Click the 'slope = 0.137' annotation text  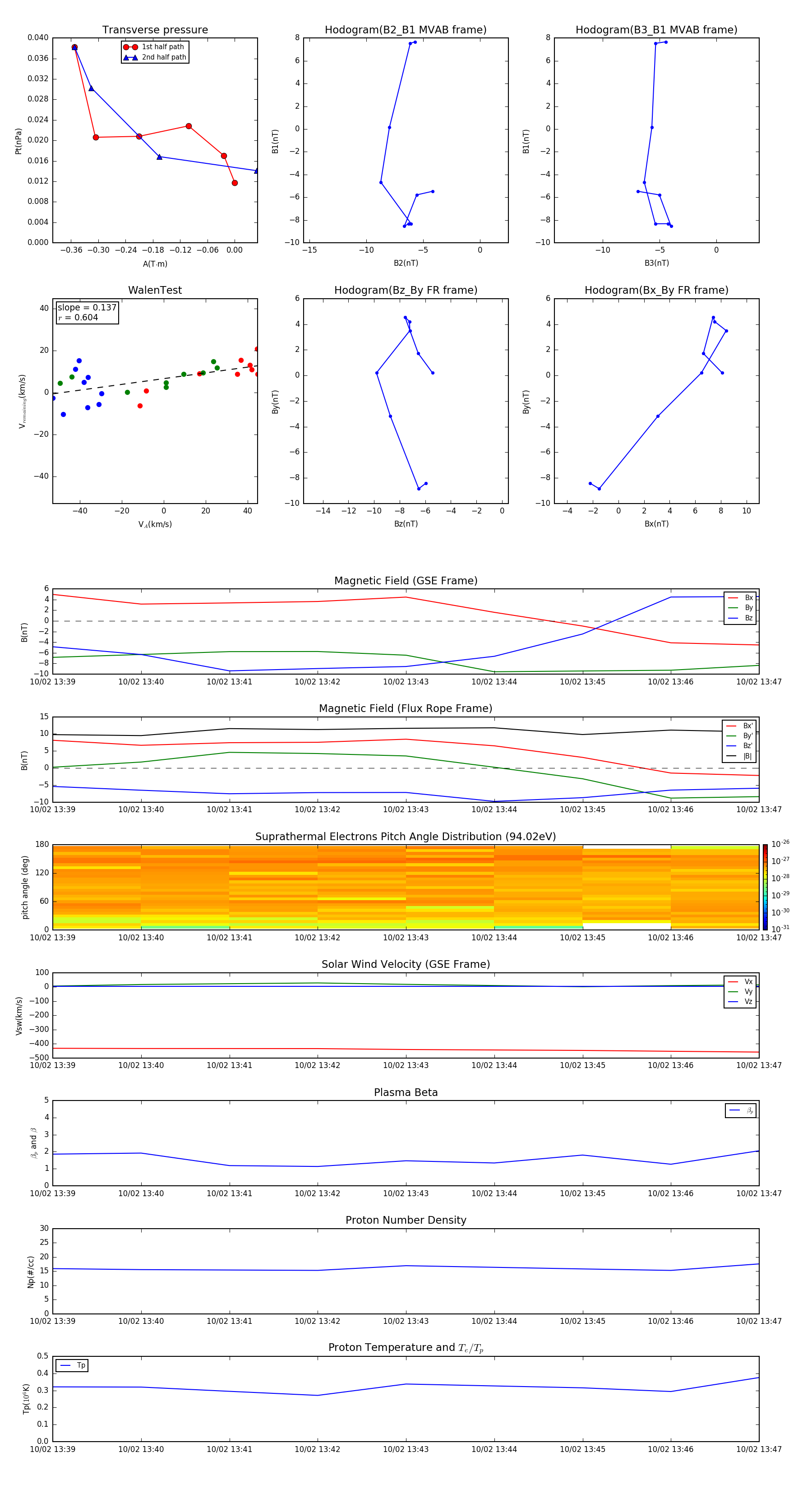click(x=87, y=308)
